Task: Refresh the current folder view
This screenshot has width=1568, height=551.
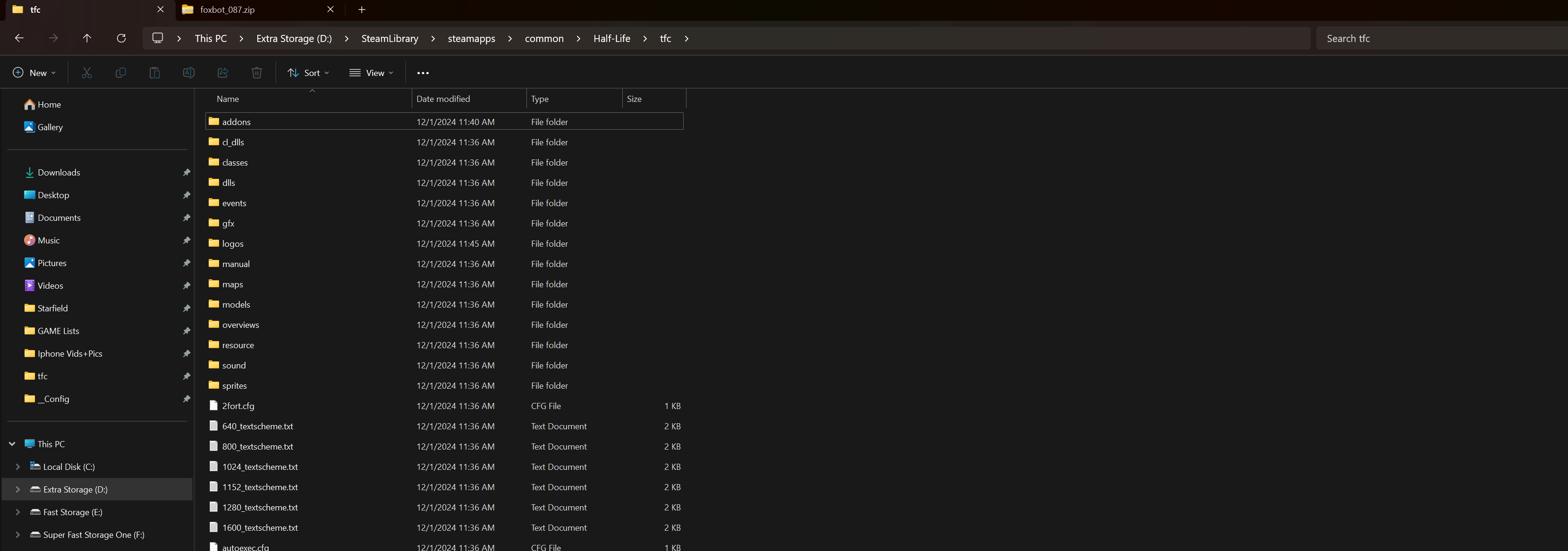Action: pyautogui.click(x=121, y=38)
